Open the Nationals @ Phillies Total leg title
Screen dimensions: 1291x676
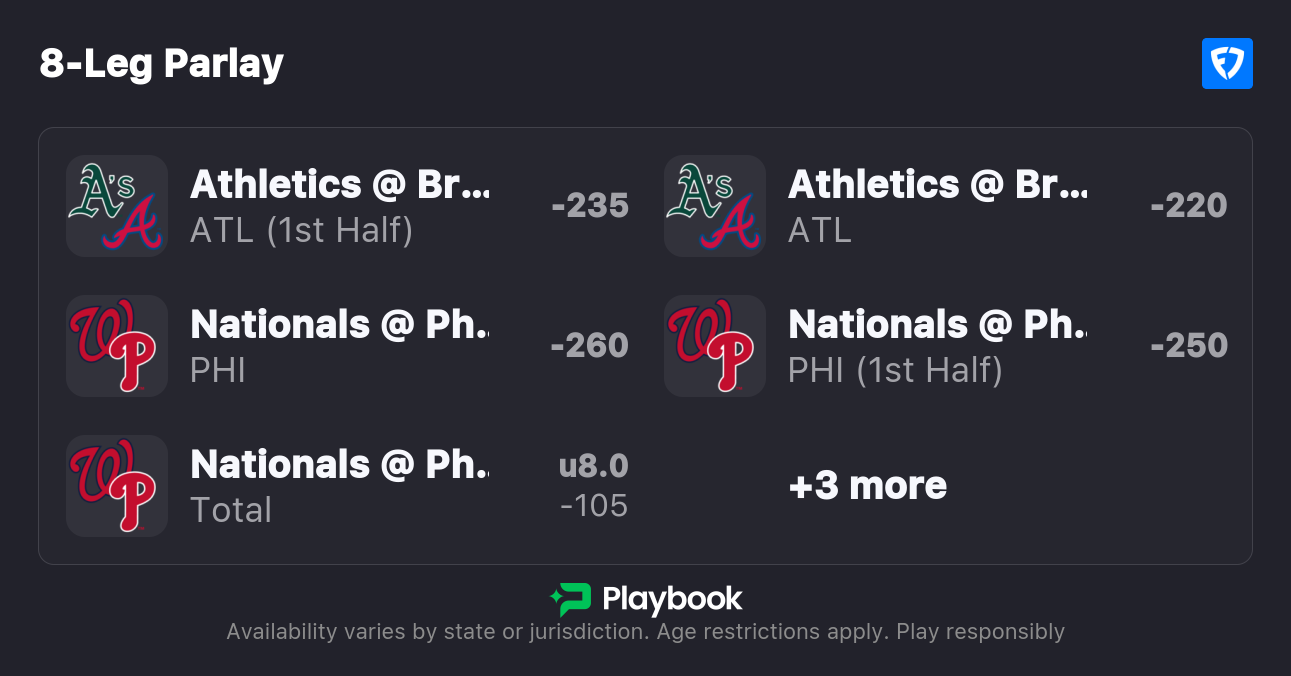coord(340,465)
